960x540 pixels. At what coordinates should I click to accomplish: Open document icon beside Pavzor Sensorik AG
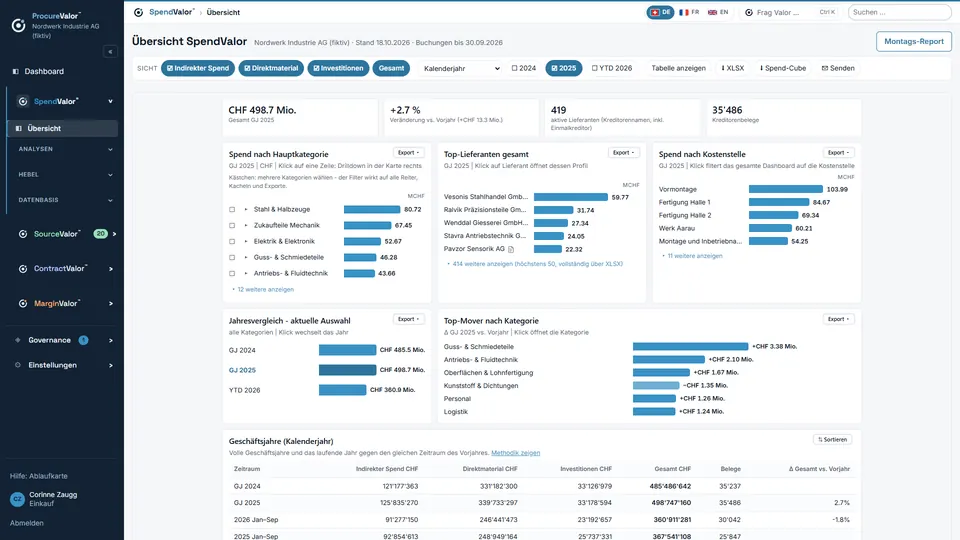[511, 249]
